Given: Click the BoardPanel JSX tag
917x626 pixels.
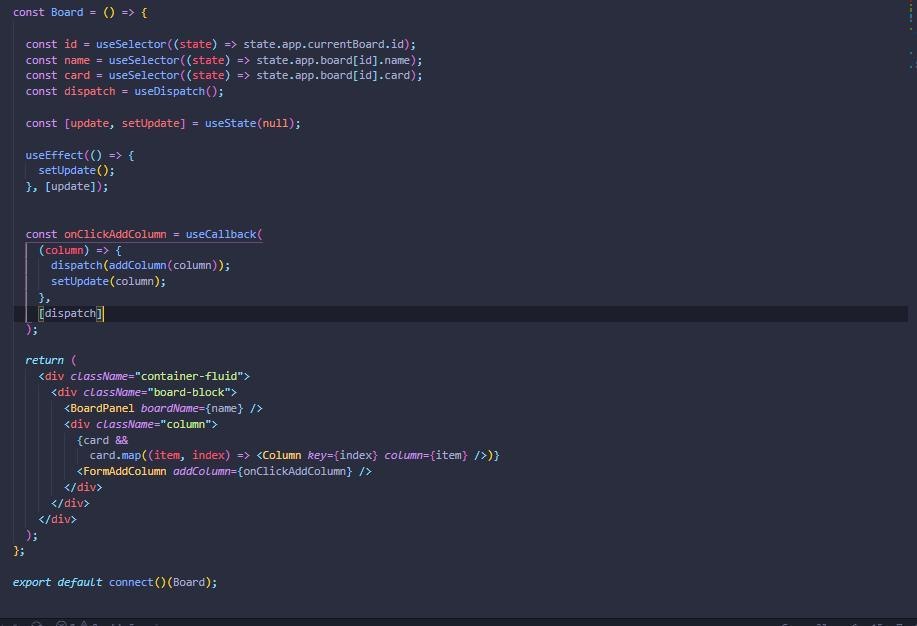Looking at the screenshot, I should click(x=102, y=408).
